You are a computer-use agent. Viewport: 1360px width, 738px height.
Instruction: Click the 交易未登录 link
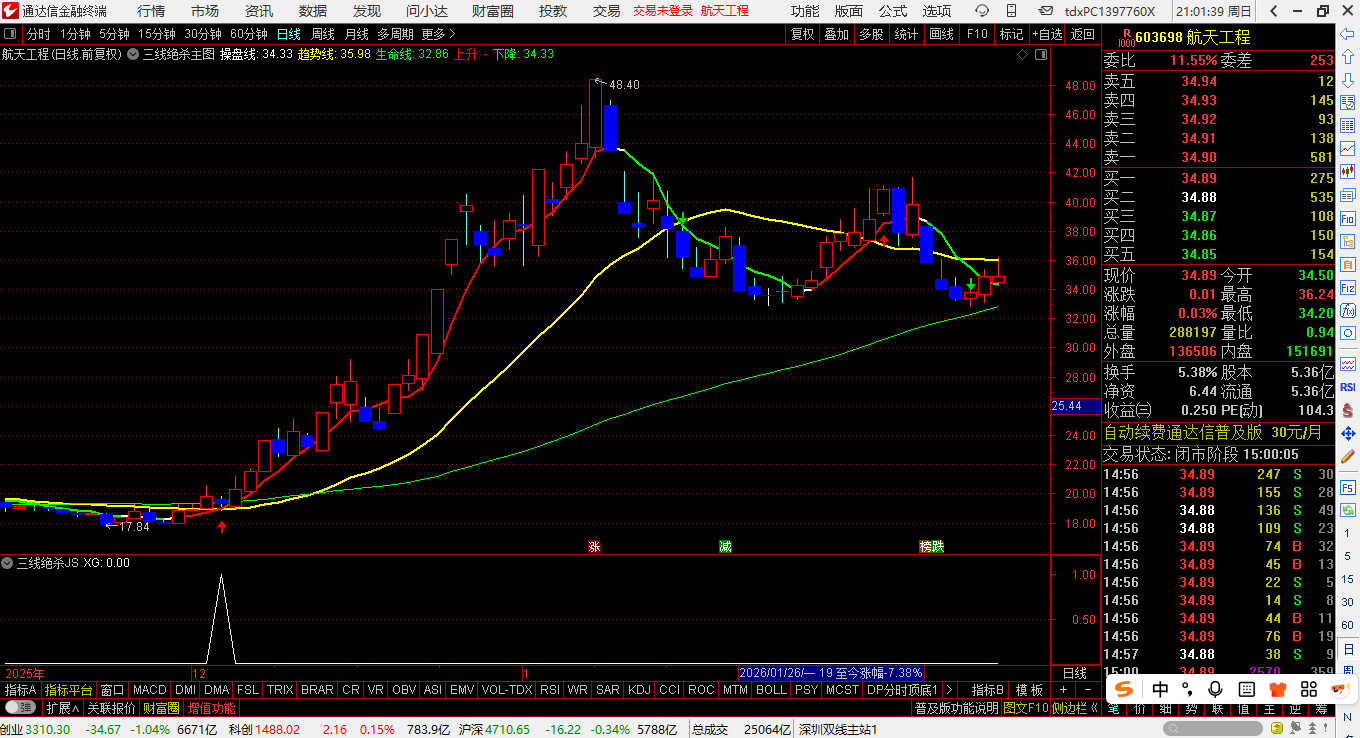click(662, 11)
